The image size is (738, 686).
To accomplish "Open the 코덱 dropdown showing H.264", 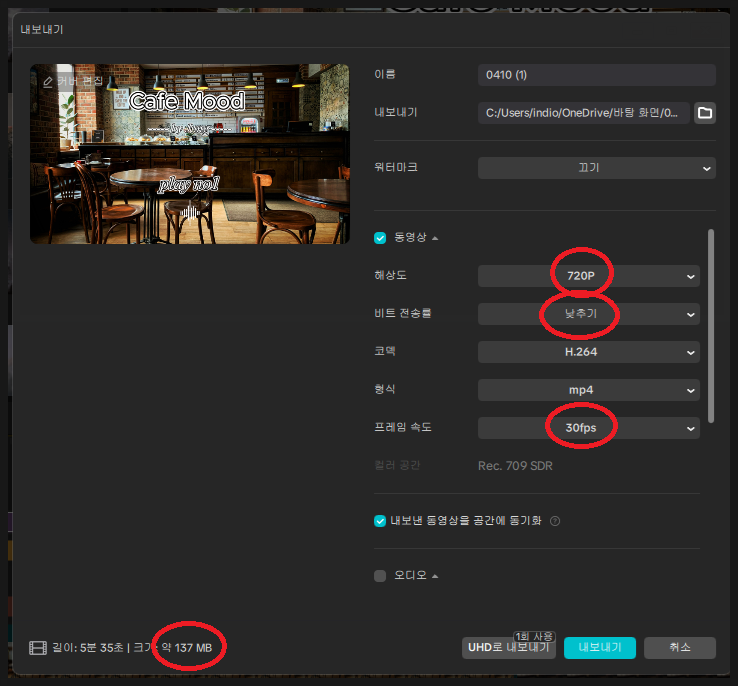I will (588, 352).
